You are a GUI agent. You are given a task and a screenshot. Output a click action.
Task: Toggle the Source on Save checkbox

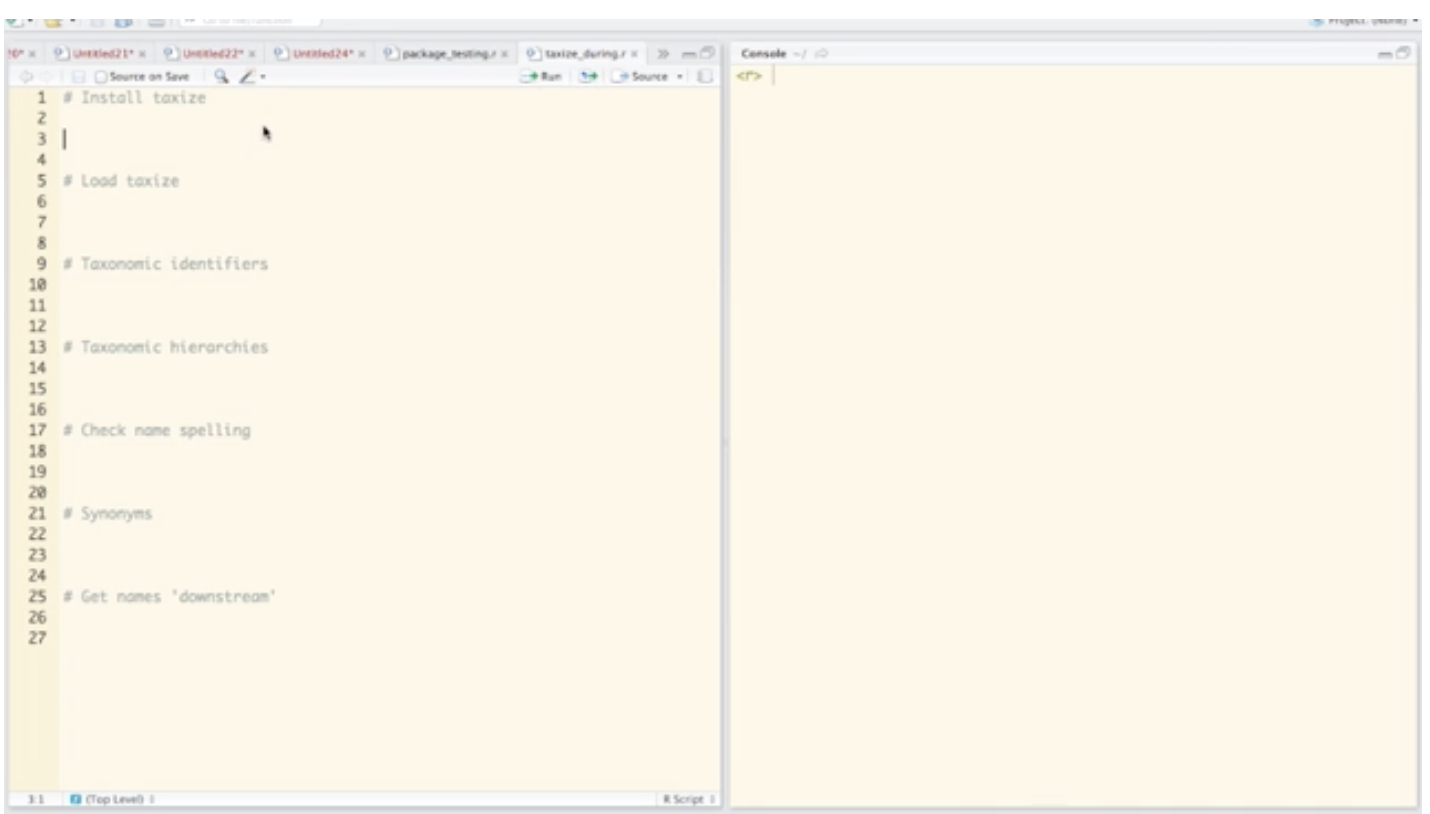point(100,76)
